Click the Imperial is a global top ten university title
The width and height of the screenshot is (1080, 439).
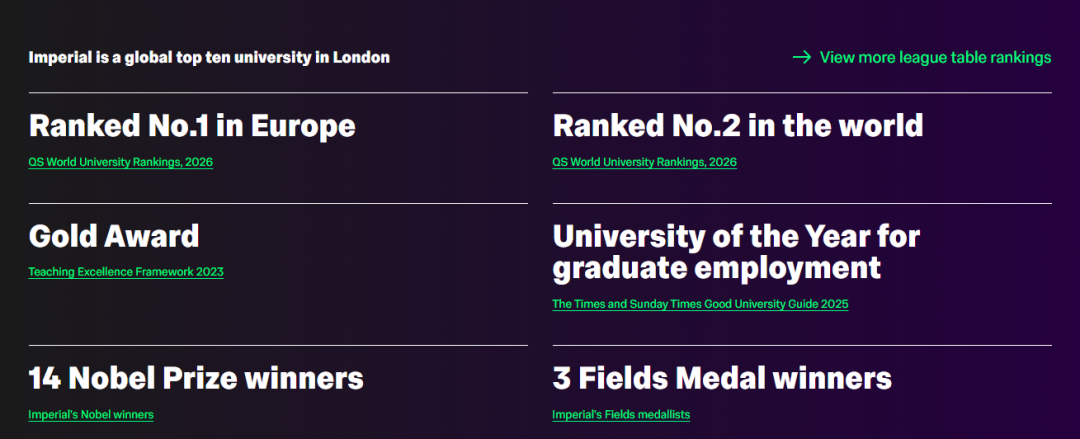click(209, 57)
